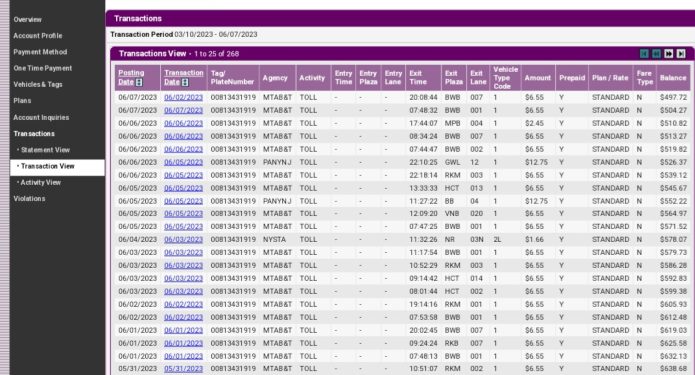Open transaction date link for 17:44:07 exit

[184, 123]
